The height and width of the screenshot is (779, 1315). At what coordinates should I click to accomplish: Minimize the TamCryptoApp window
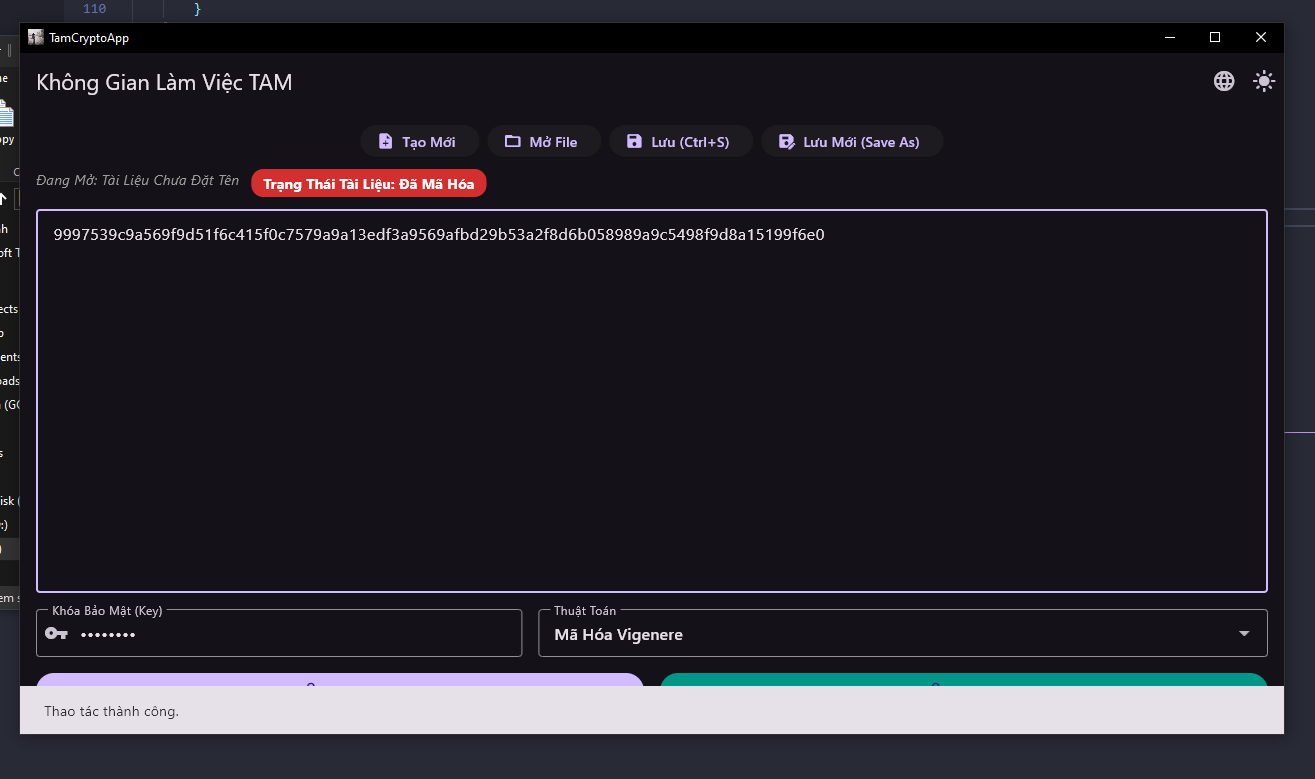[x=1170, y=38]
